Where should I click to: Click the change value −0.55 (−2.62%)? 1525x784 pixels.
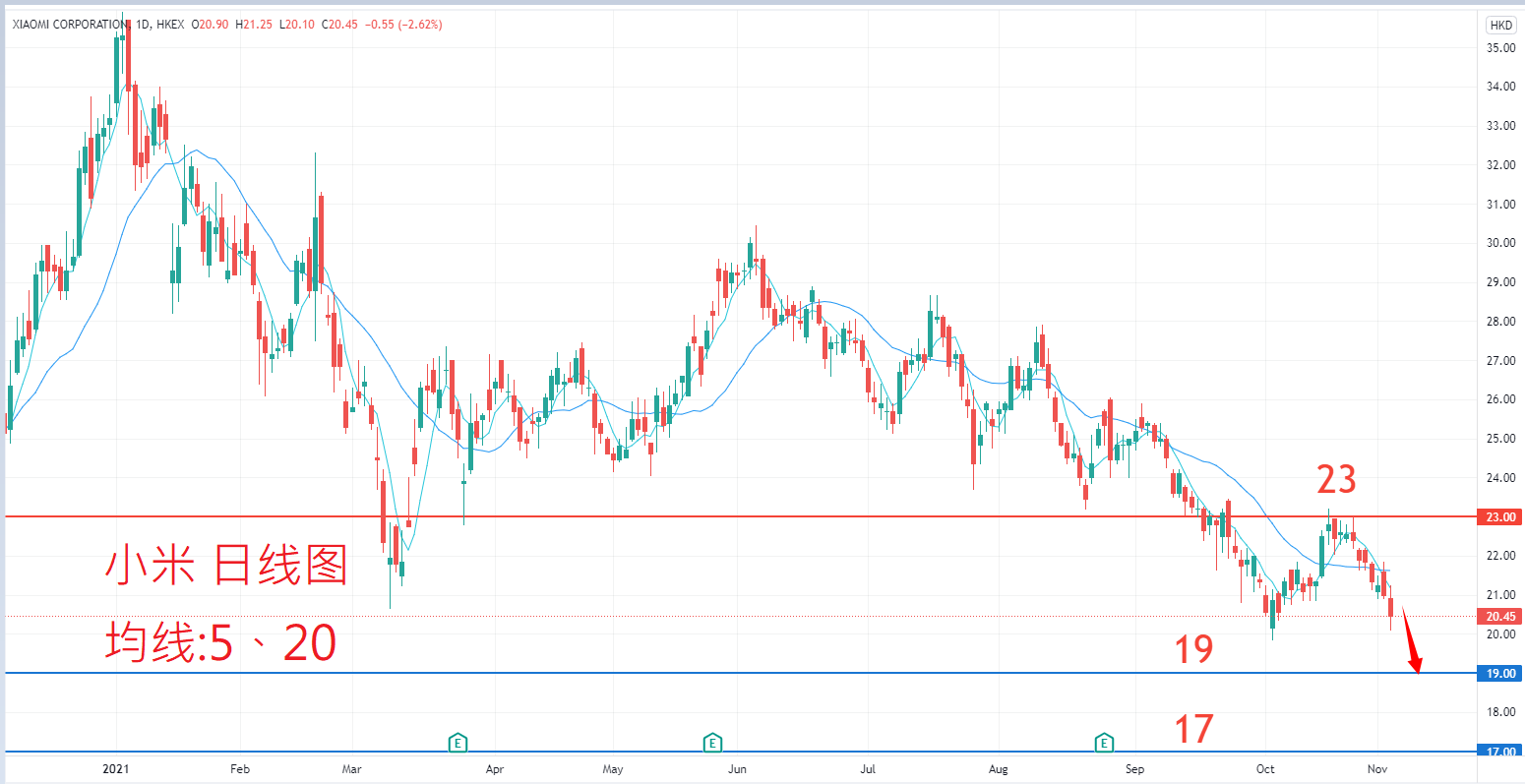click(x=403, y=25)
